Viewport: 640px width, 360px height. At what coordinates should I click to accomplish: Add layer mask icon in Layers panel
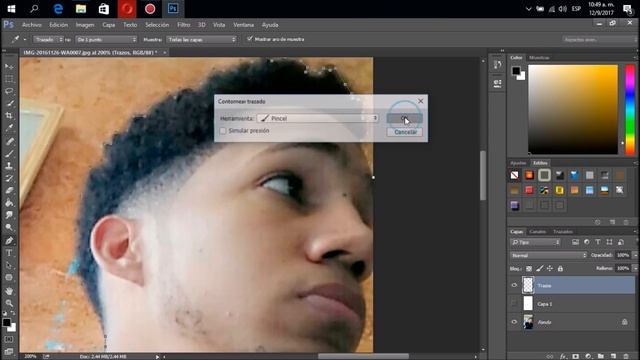[576, 356]
